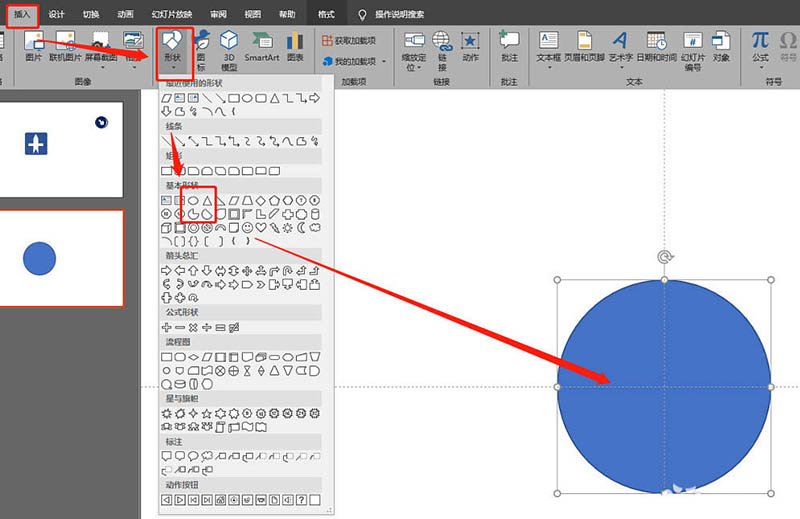800x519 pixels.
Task: Insert a picture with 图片 button
Action: [x=33, y=46]
